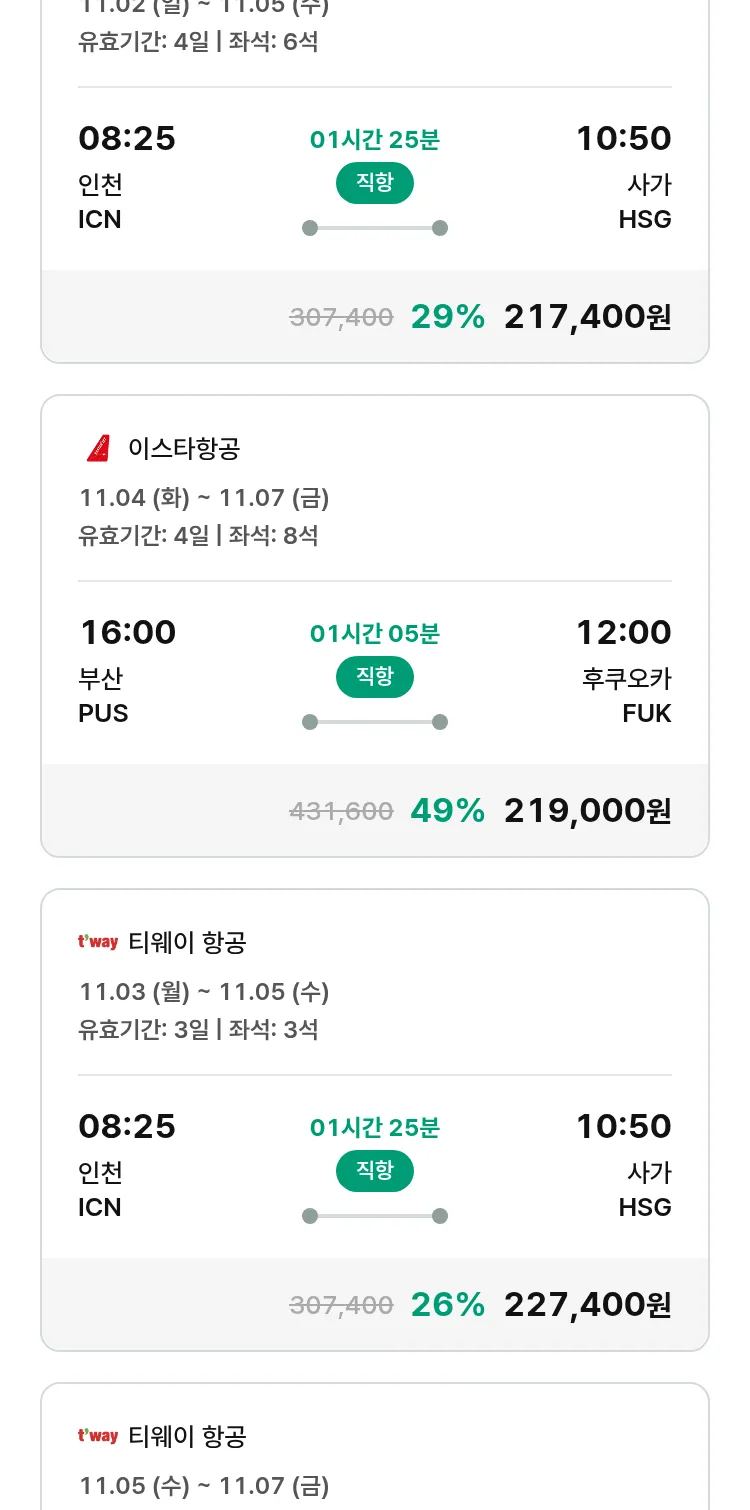This screenshot has height=1510, width=750.
Task: Click the 29% discount label
Action: pos(447,317)
